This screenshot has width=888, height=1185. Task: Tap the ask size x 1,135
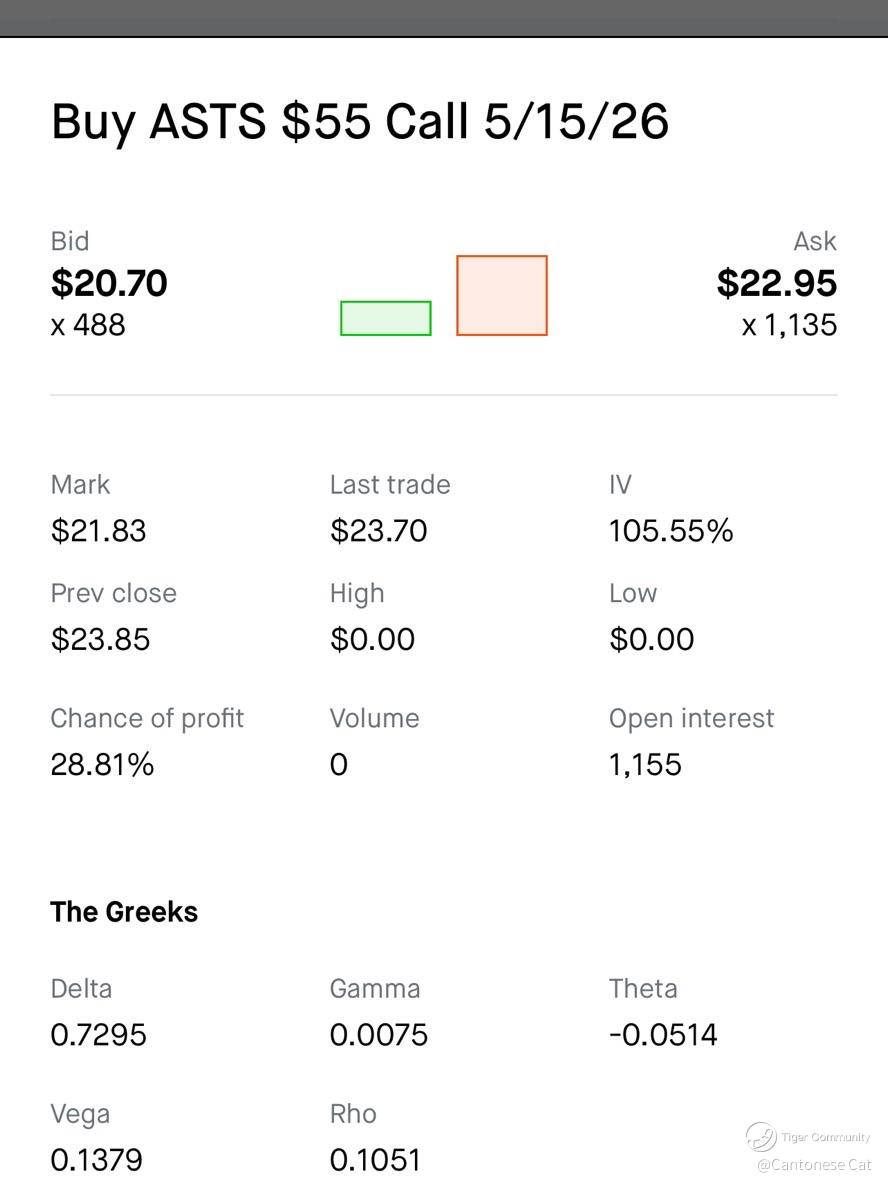[x=789, y=325]
